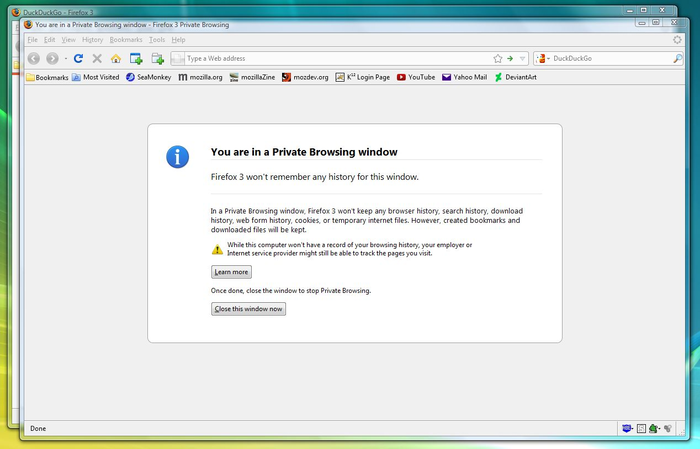
Task: Open a new window using toolbar icon
Action: (136, 58)
